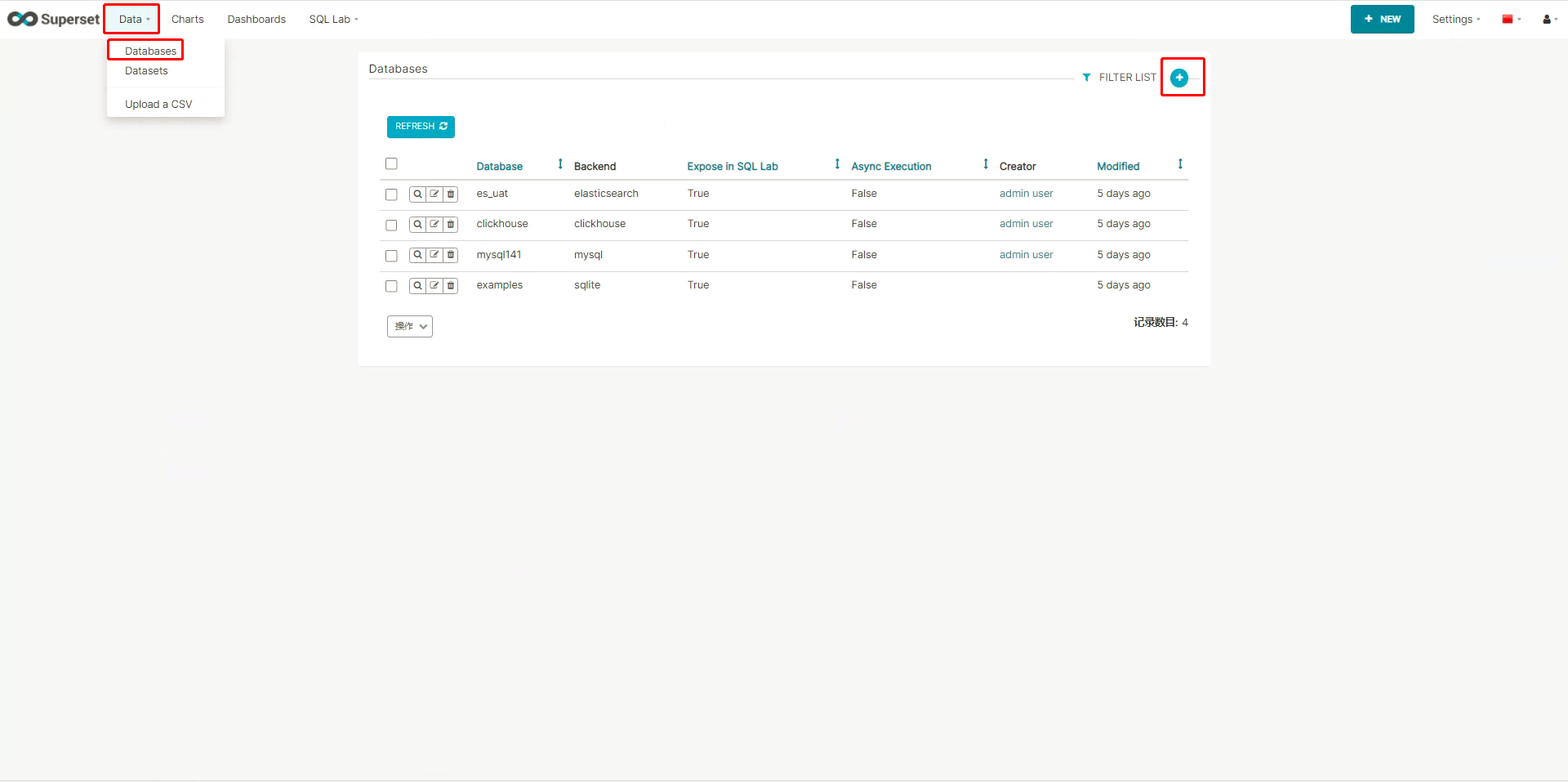Screen dimensions: 1568x782
Task: Click the sqlite backend cell
Action: tap(587, 285)
